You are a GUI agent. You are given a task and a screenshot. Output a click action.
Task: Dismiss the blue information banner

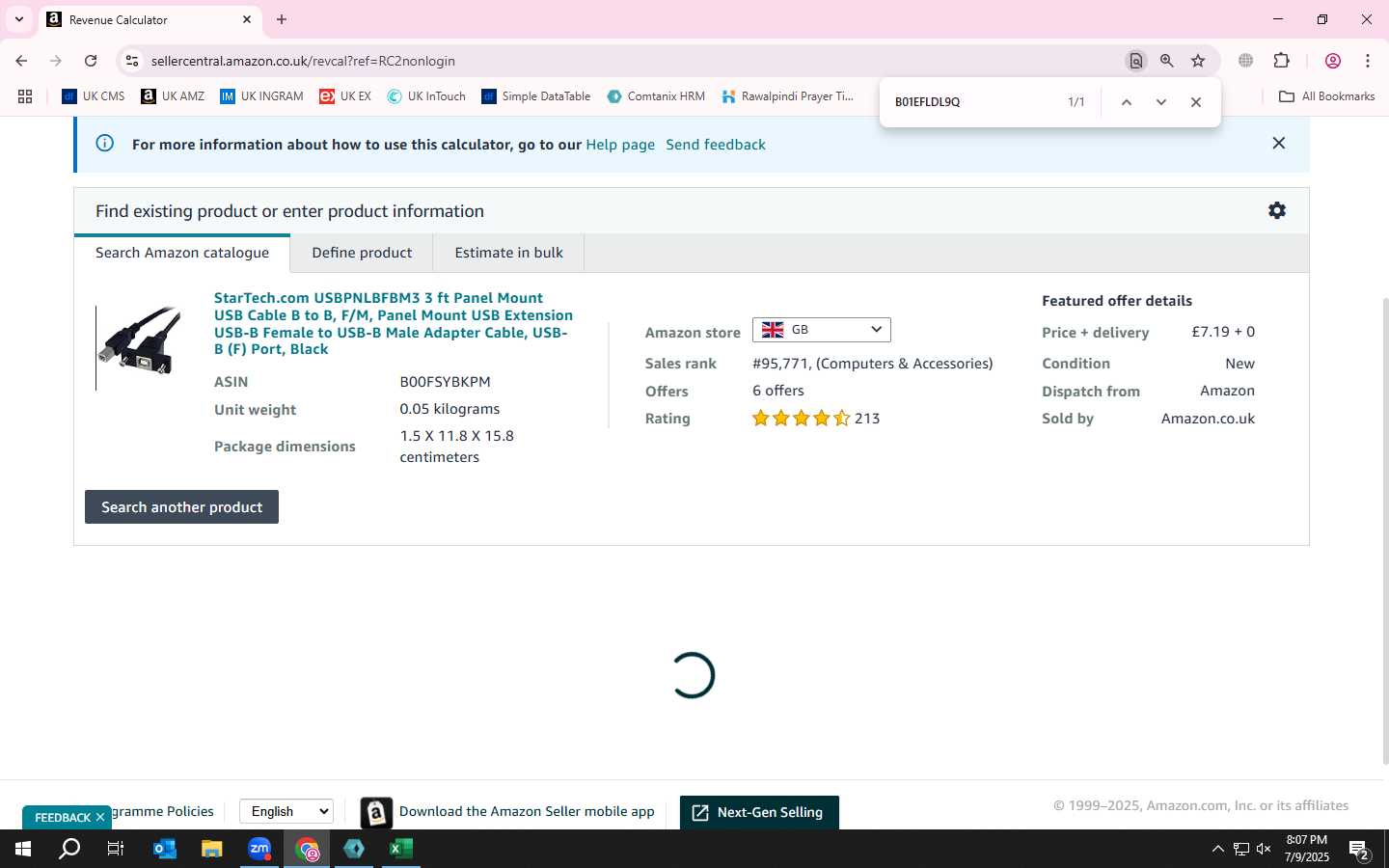click(x=1279, y=143)
